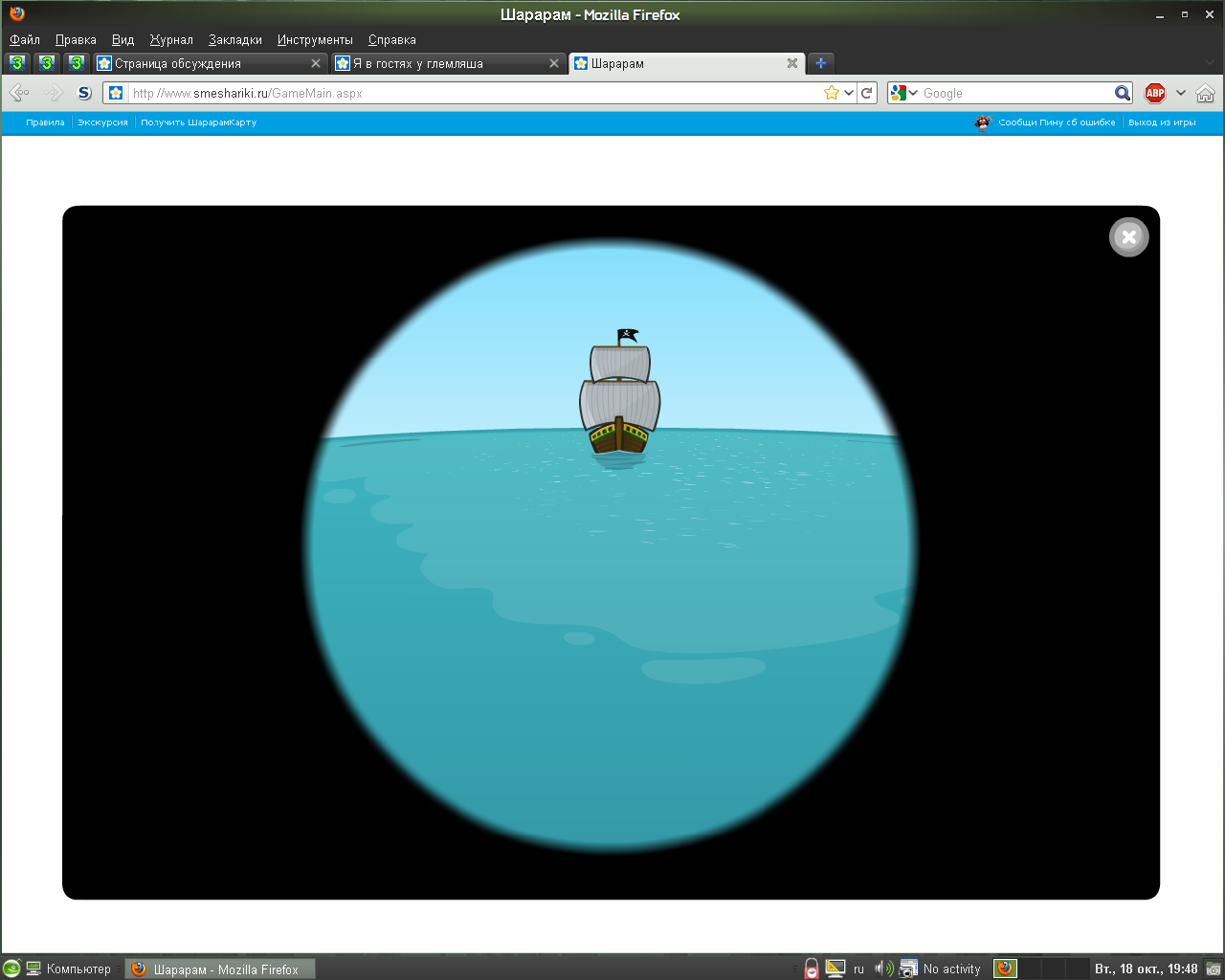
Task: Open the Google search engine dropdown
Action: tap(903, 93)
